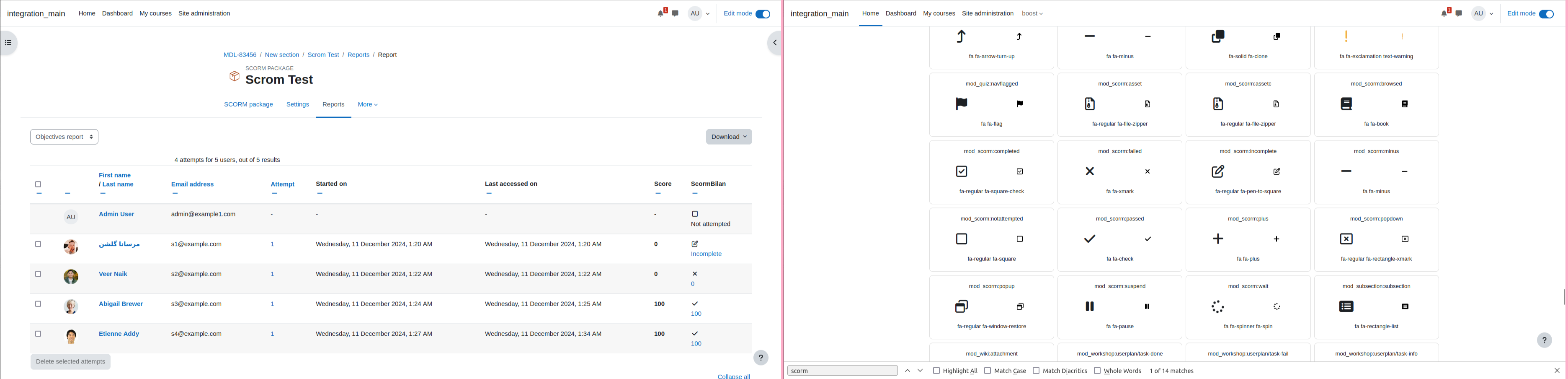Select the checkbox for Etienne Addy's attempt
The width and height of the screenshot is (1568, 379).
point(39,334)
